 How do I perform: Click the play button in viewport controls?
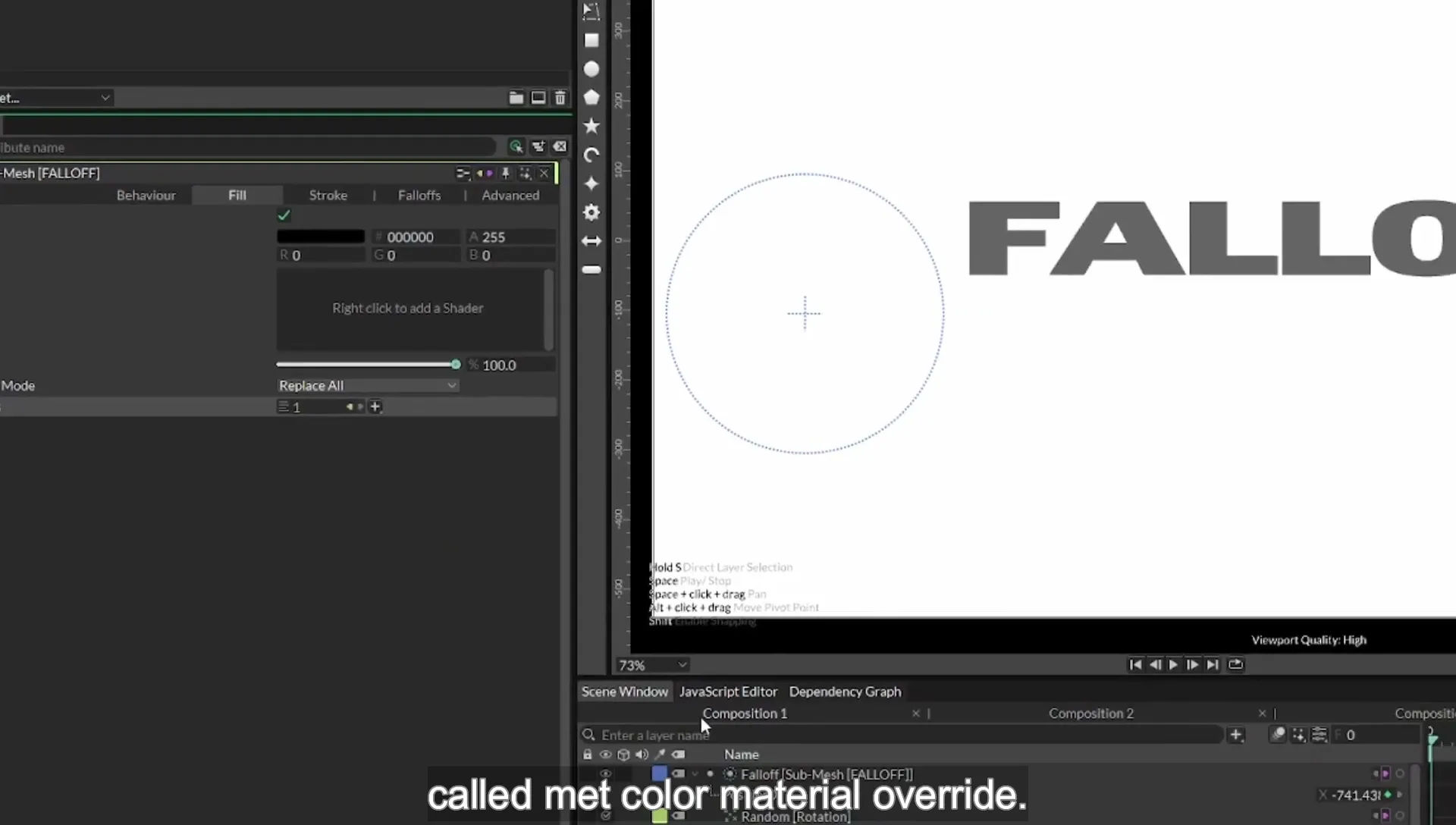(x=1173, y=665)
